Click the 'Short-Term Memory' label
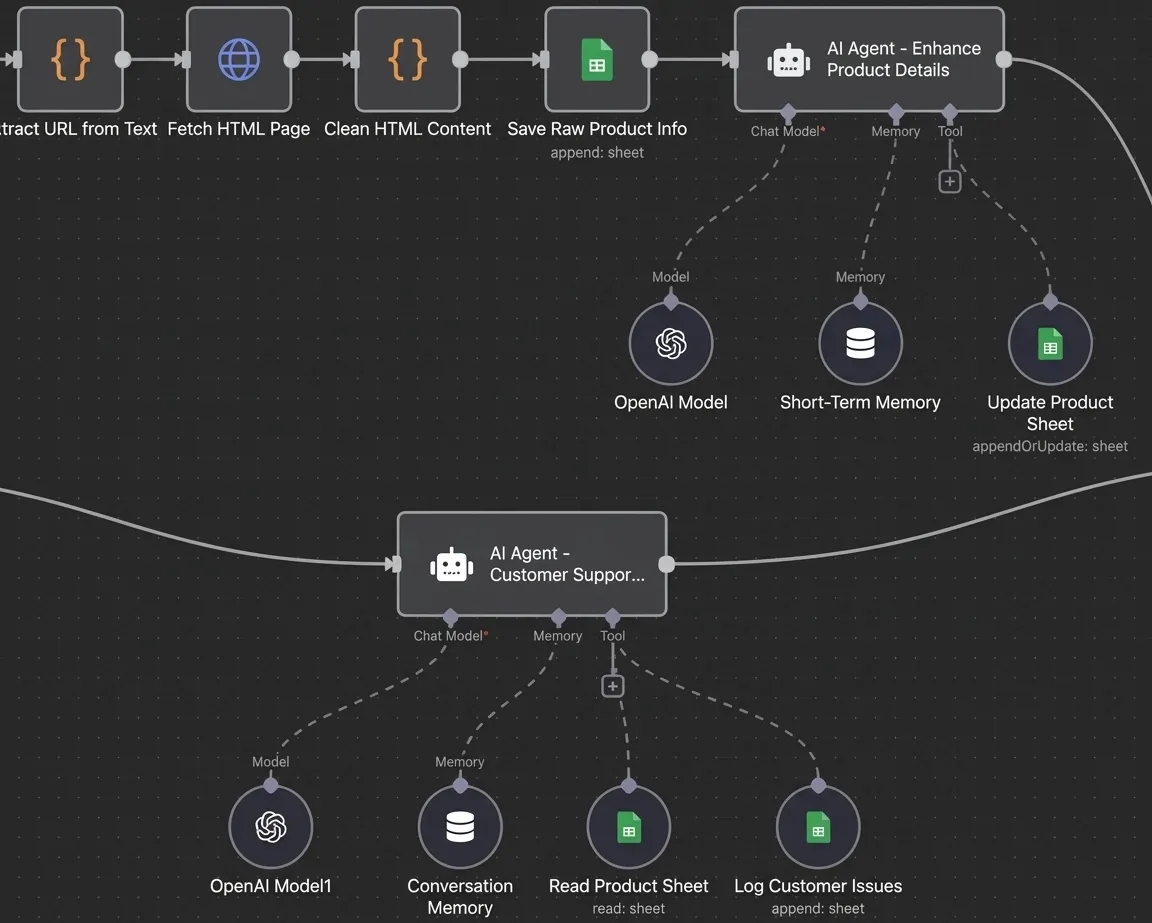This screenshot has height=923, width=1152. click(x=860, y=403)
